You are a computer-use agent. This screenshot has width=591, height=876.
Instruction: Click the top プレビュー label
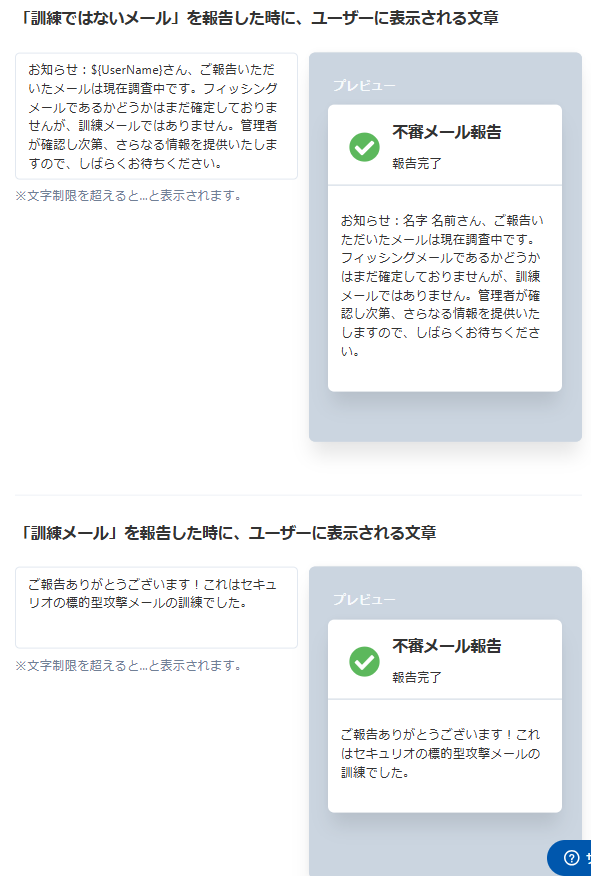tap(364, 85)
